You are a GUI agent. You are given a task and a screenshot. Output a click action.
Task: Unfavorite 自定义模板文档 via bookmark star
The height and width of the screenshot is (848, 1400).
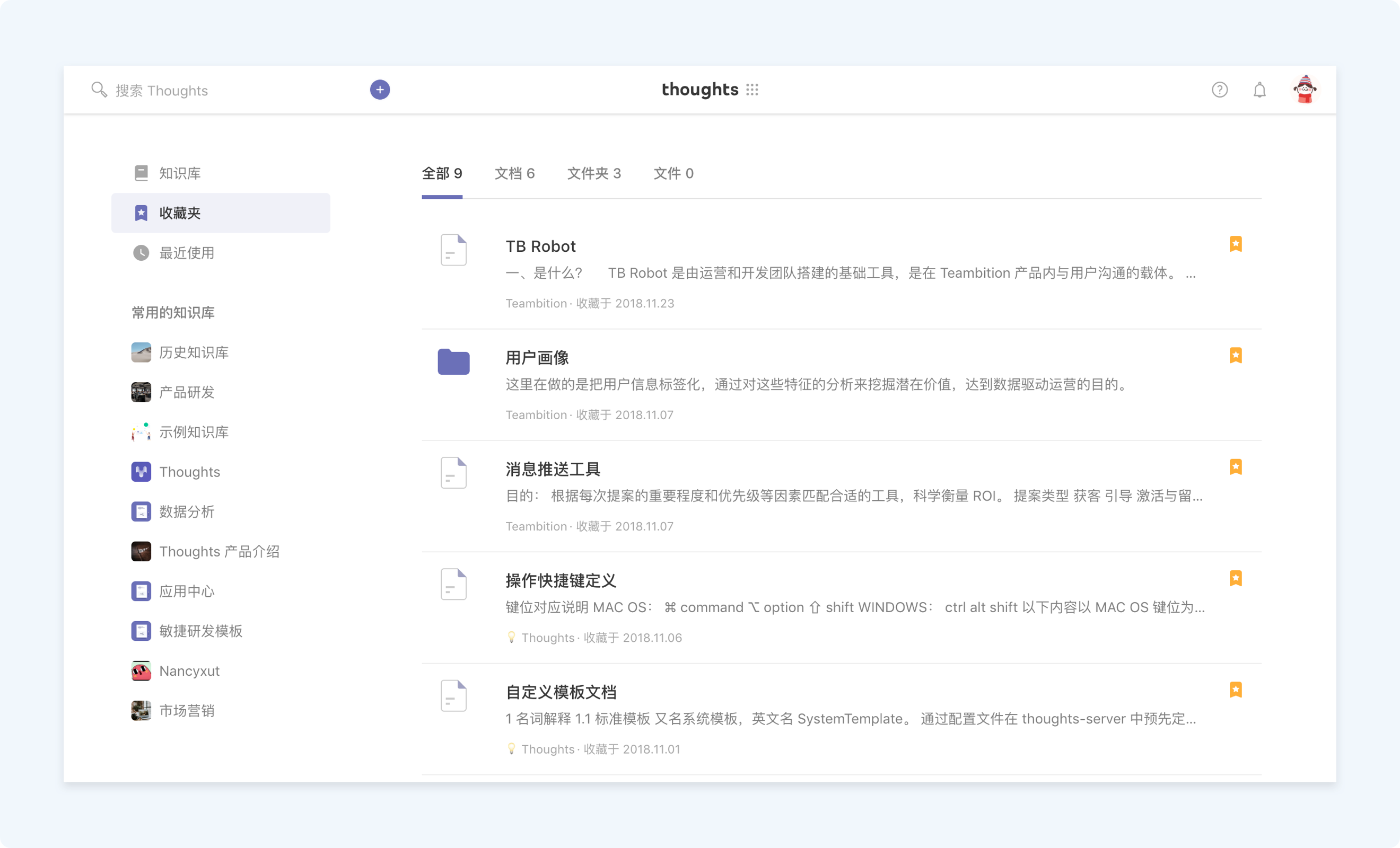[x=1235, y=690]
